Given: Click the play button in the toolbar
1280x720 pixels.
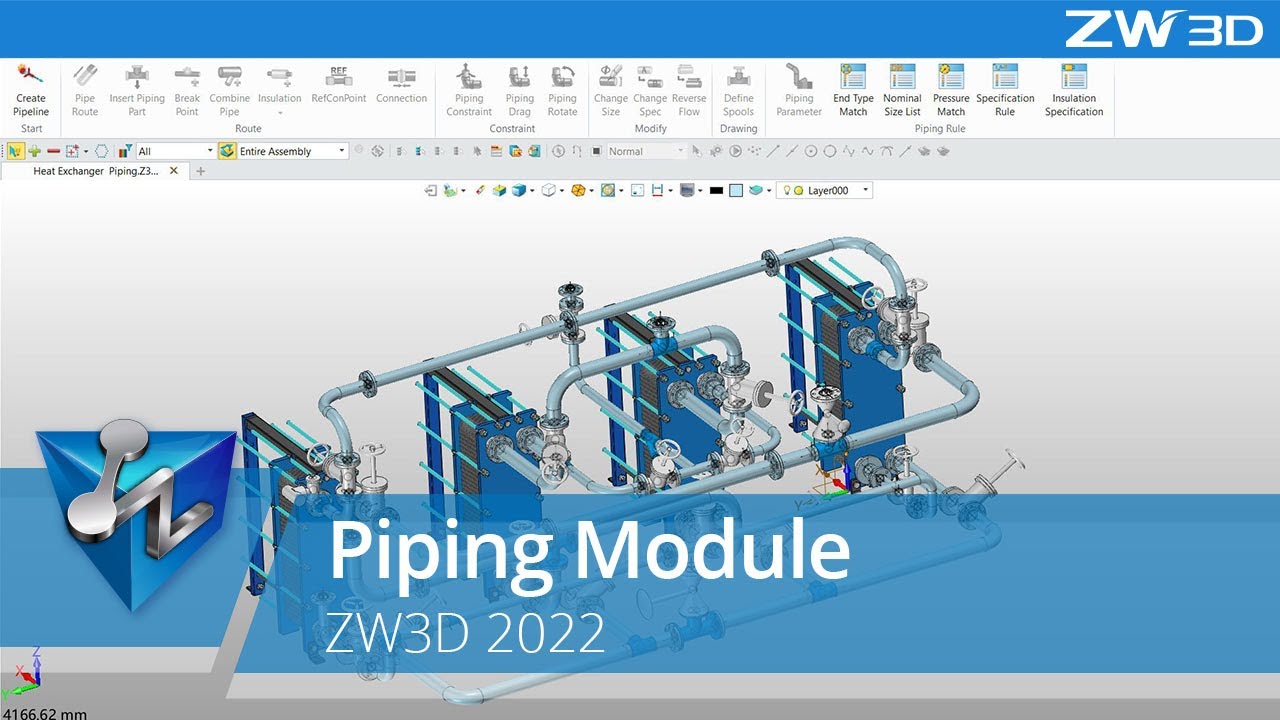Looking at the screenshot, I should pyautogui.click(x=735, y=151).
